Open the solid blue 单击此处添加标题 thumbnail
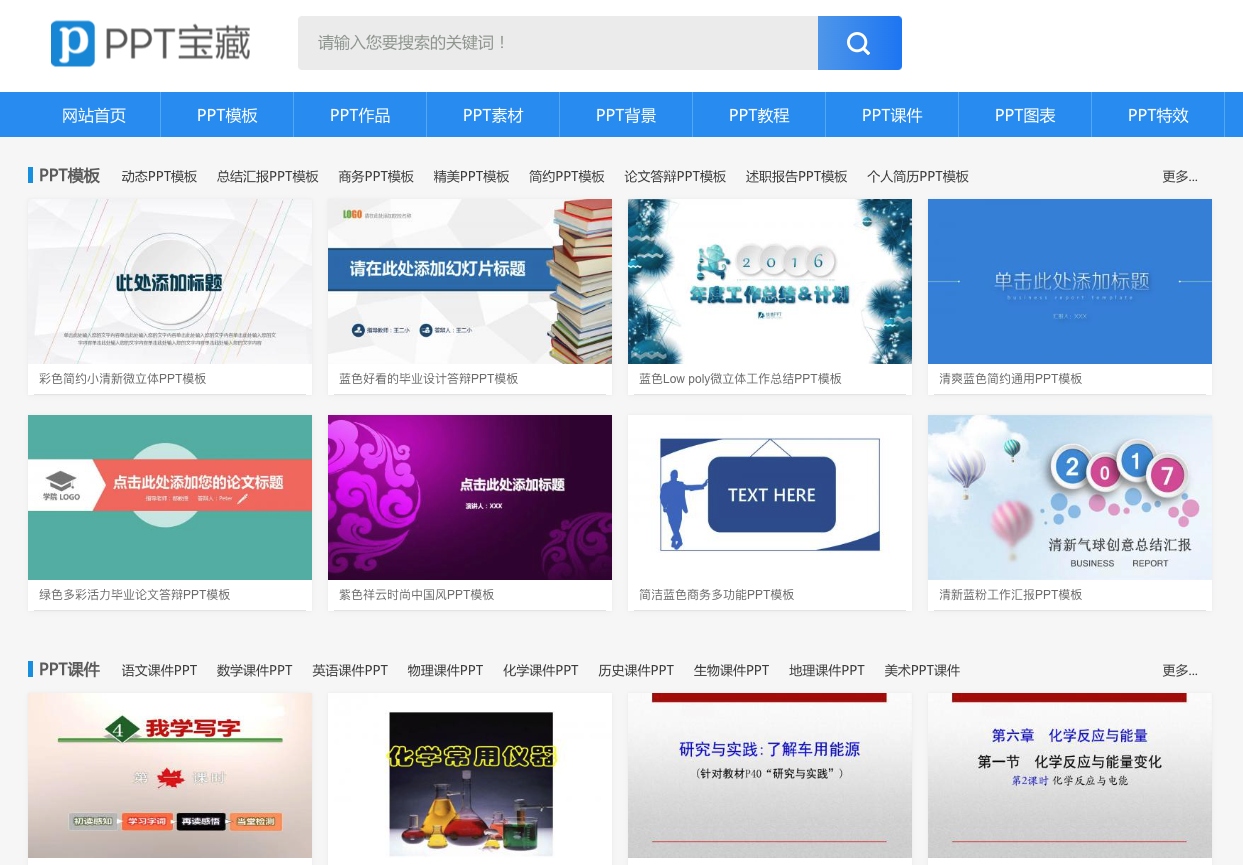 [x=1070, y=281]
